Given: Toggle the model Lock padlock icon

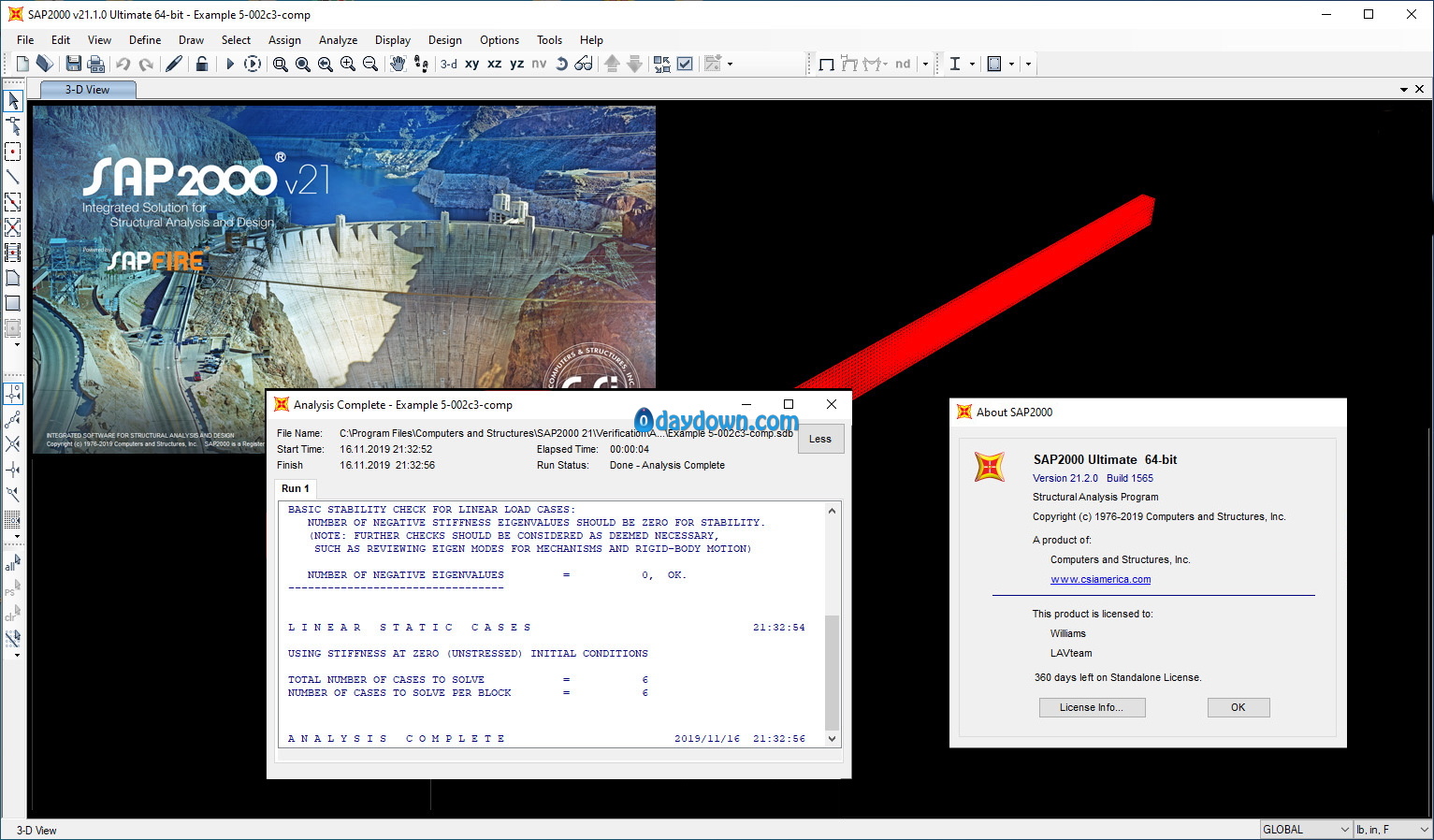Looking at the screenshot, I should tap(201, 64).
